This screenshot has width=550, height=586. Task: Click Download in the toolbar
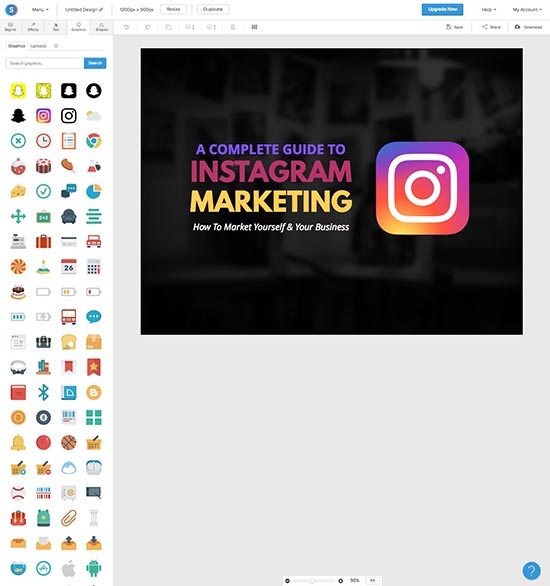(x=528, y=27)
